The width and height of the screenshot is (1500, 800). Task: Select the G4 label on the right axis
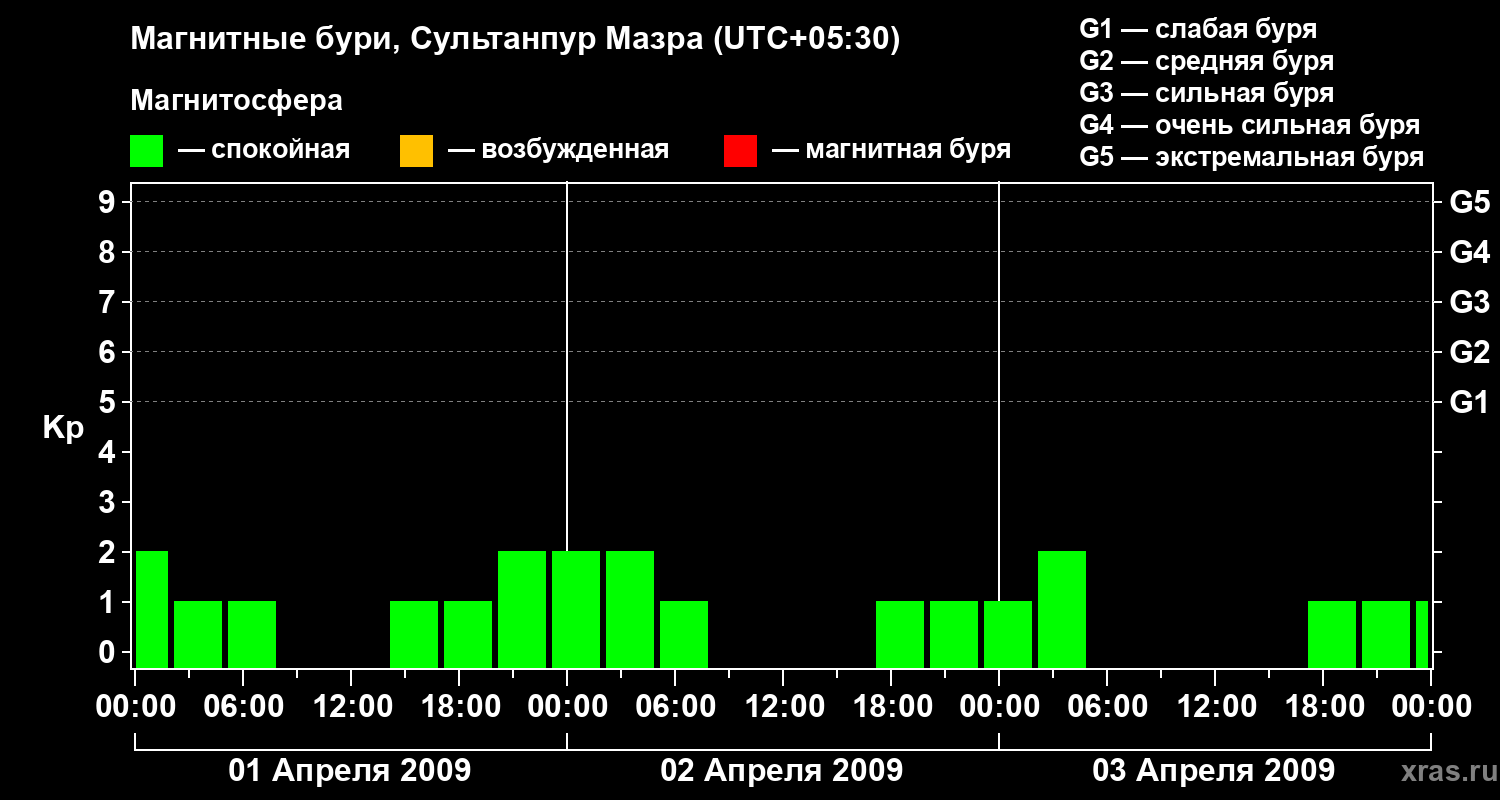click(x=1470, y=253)
